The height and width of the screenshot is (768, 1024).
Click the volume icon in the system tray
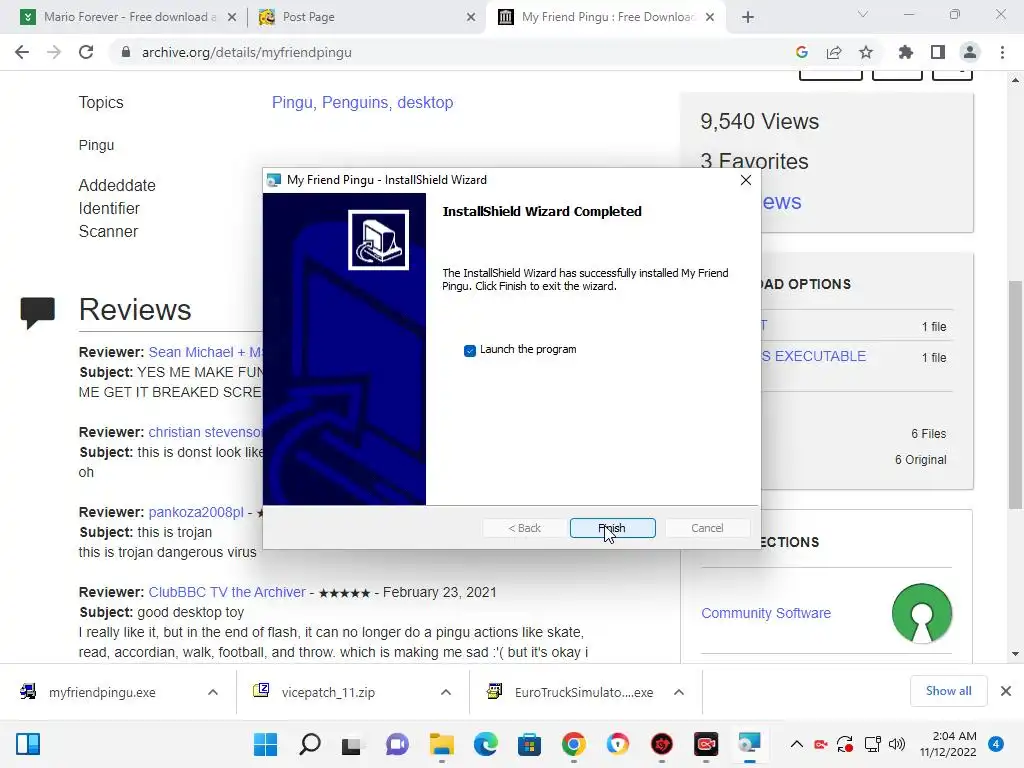[x=897, y=744]
